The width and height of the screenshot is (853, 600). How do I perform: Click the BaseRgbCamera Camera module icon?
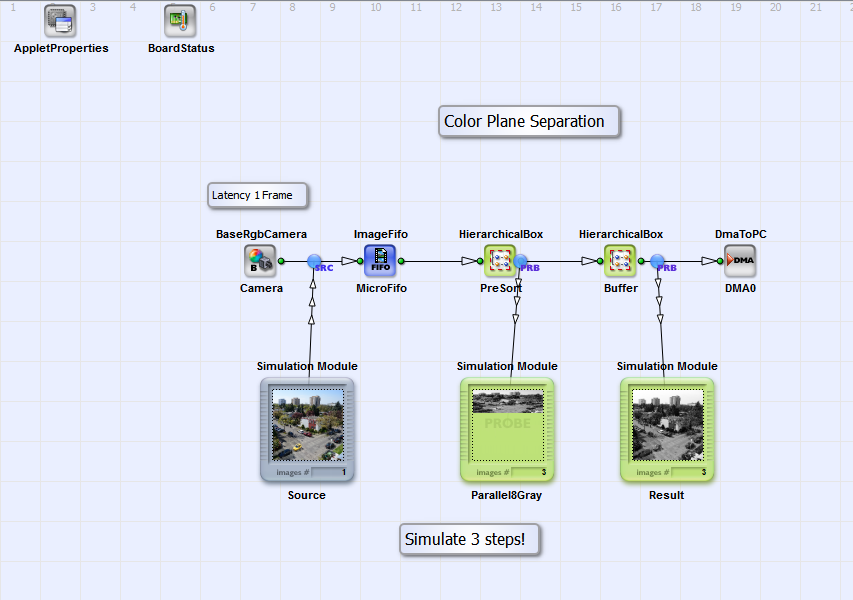click(x=260, y=261)
